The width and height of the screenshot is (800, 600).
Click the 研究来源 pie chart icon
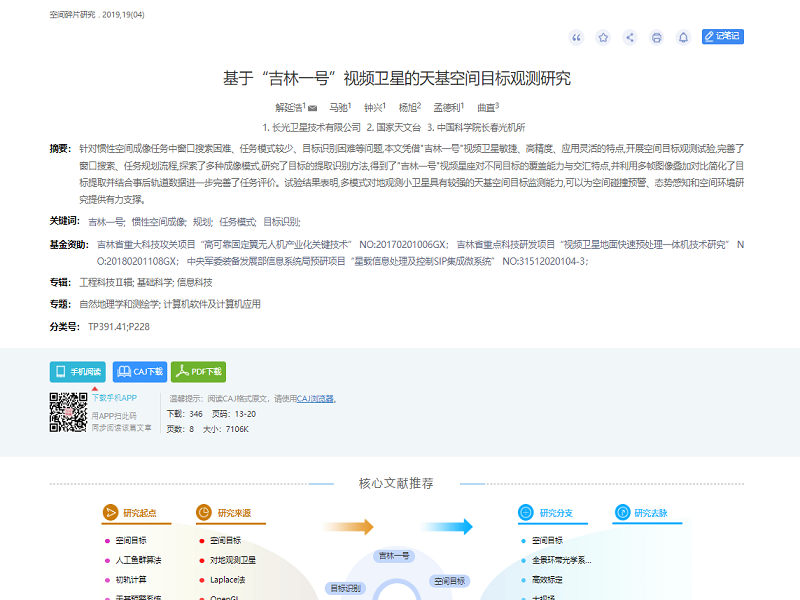204,513
